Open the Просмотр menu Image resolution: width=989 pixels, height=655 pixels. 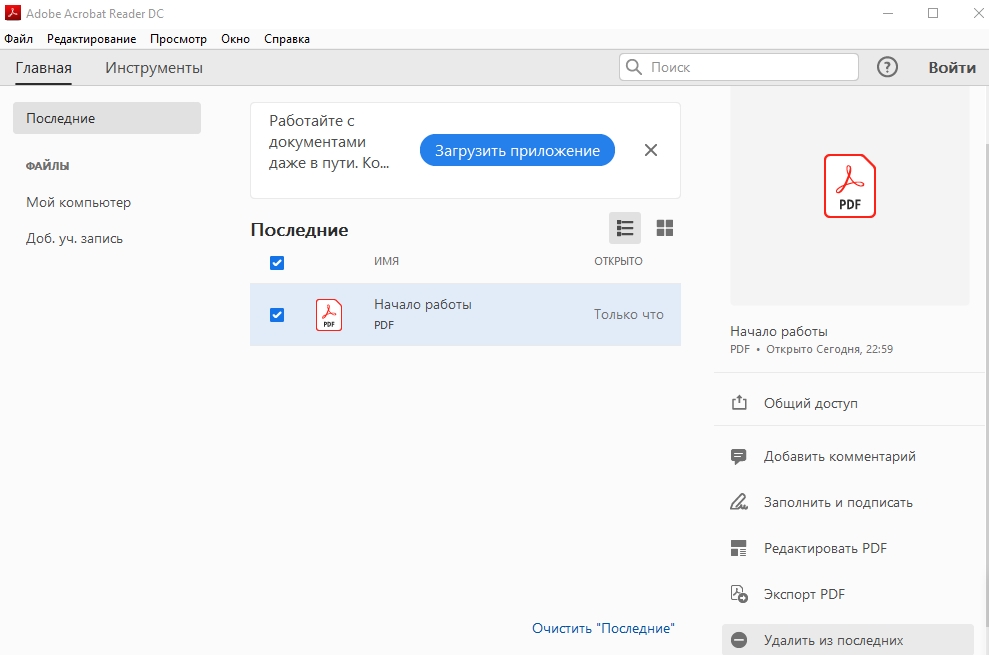point(178,39)
